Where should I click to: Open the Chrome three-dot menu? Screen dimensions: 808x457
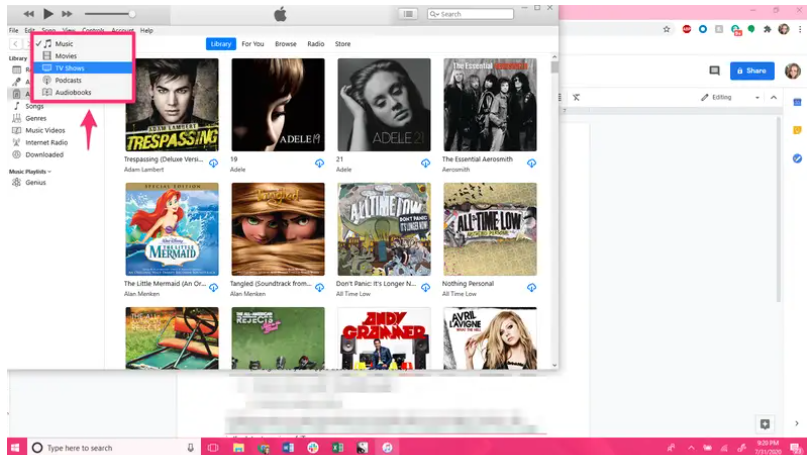[x=800, y=29]
